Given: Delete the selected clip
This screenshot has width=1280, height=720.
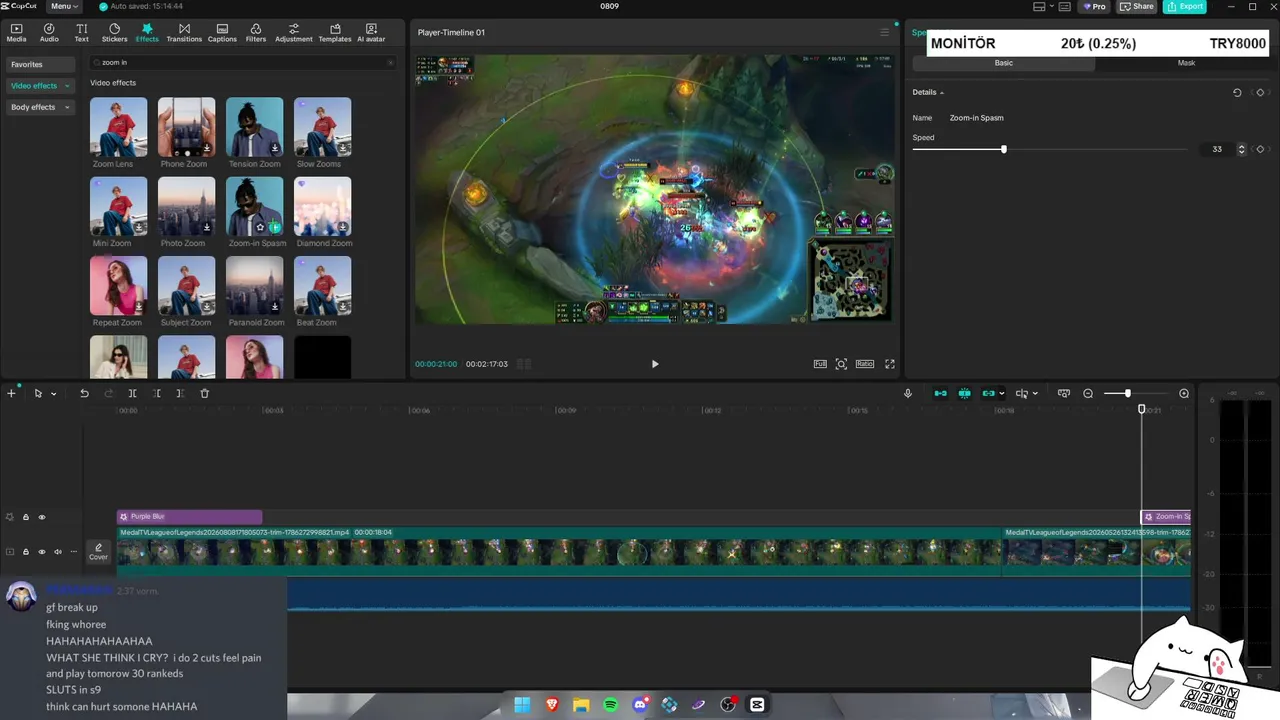Looking at the screenshot, I should point(205,393).
